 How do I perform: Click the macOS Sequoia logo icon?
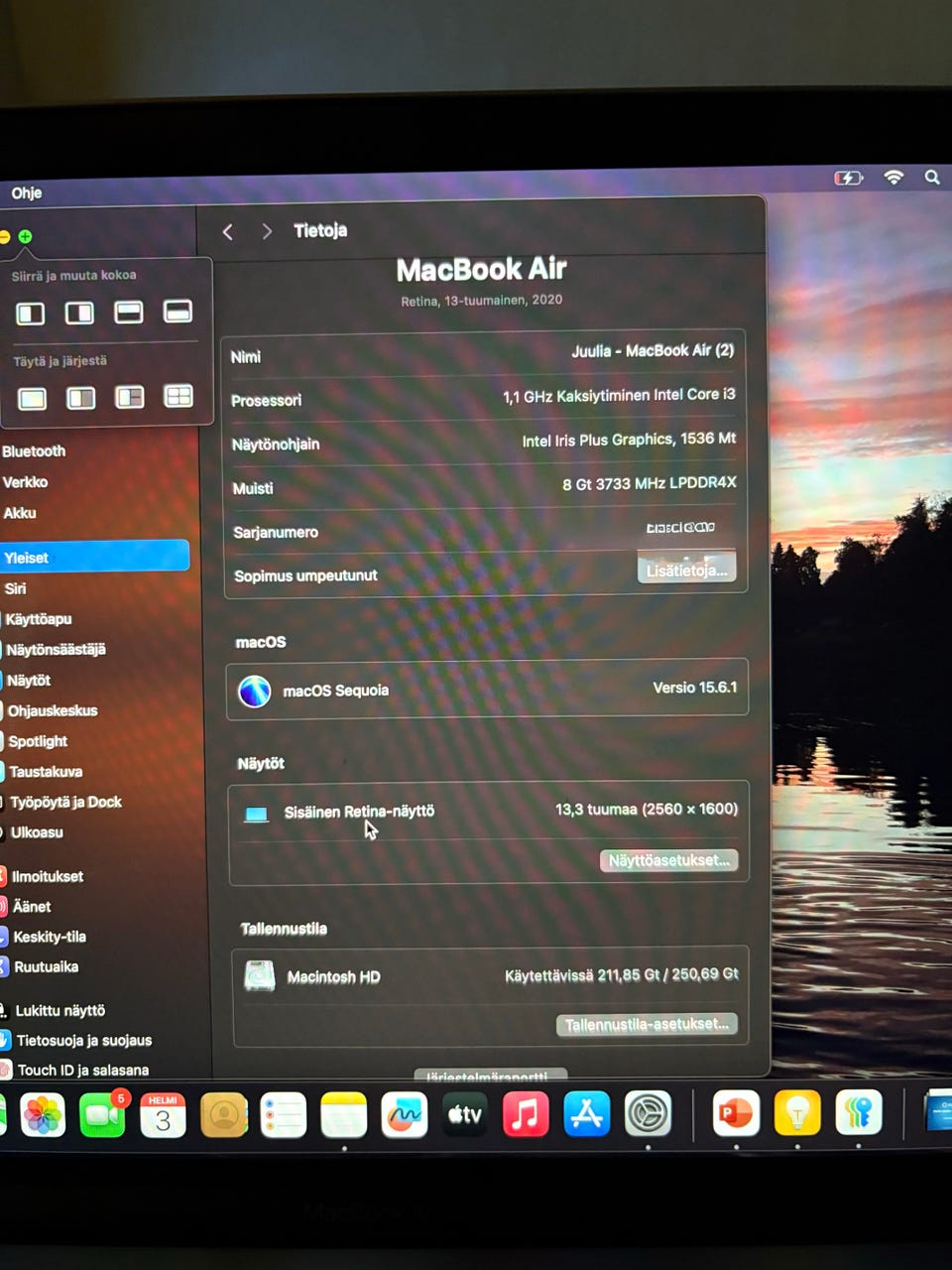point(255,691)
